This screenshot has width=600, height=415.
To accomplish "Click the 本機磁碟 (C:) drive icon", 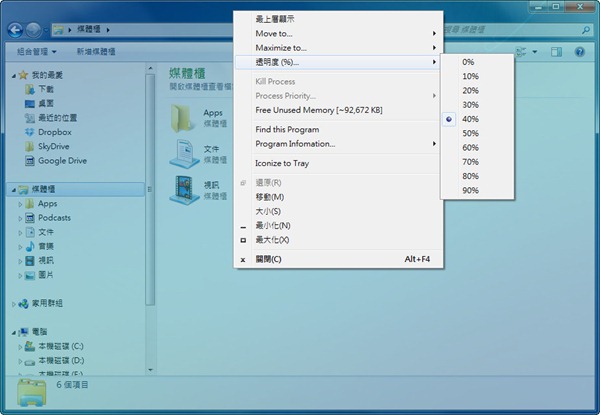I will pos(29,346).
